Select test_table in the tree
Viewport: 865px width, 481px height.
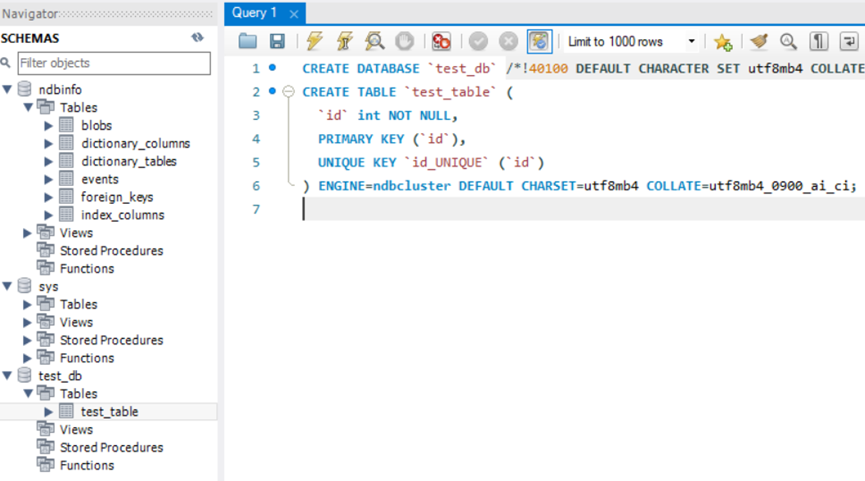tap(109, 411)
